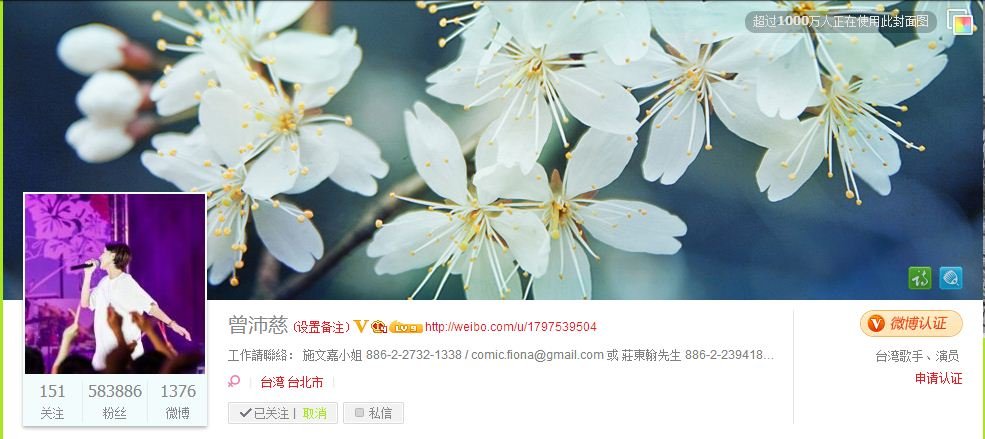Screen dimensions: 985x439
Task: Click the gold V verification icon
Action: 361,326
